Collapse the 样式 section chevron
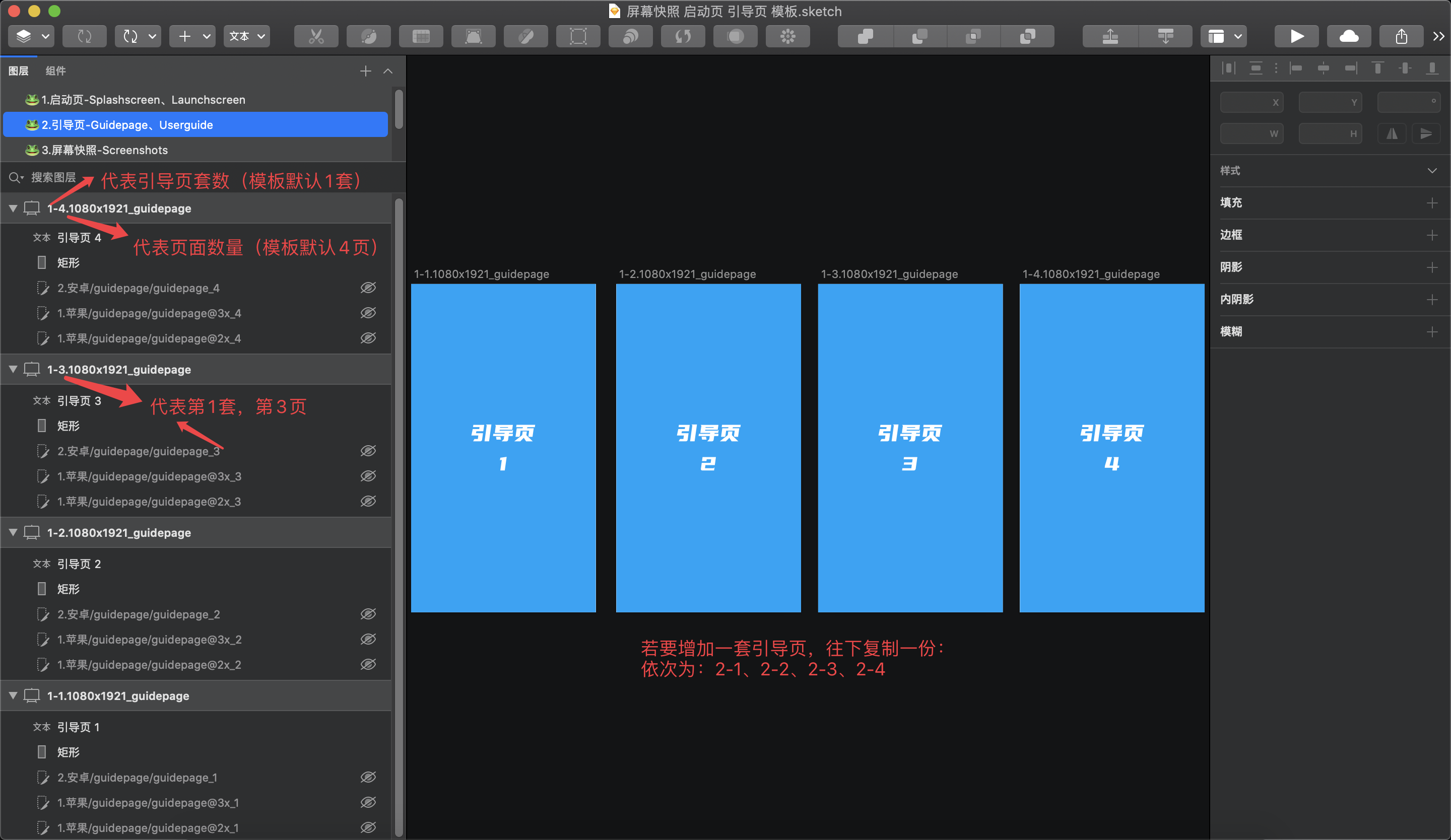Screen dimensions: 1451x840 click(1431, 171)
